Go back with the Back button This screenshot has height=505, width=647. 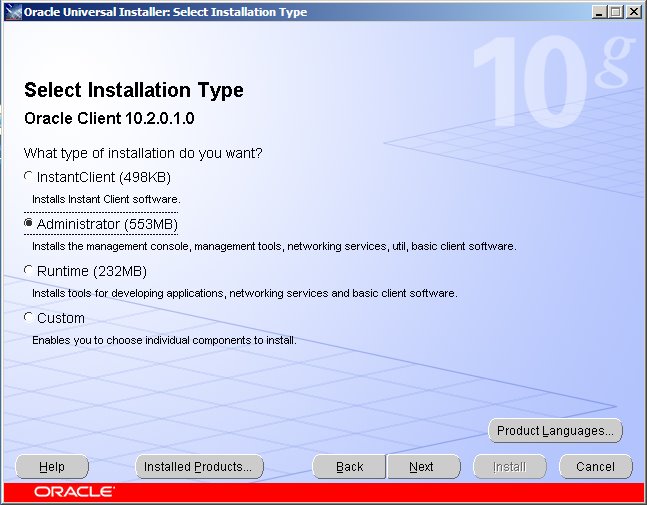pos(349,467)
